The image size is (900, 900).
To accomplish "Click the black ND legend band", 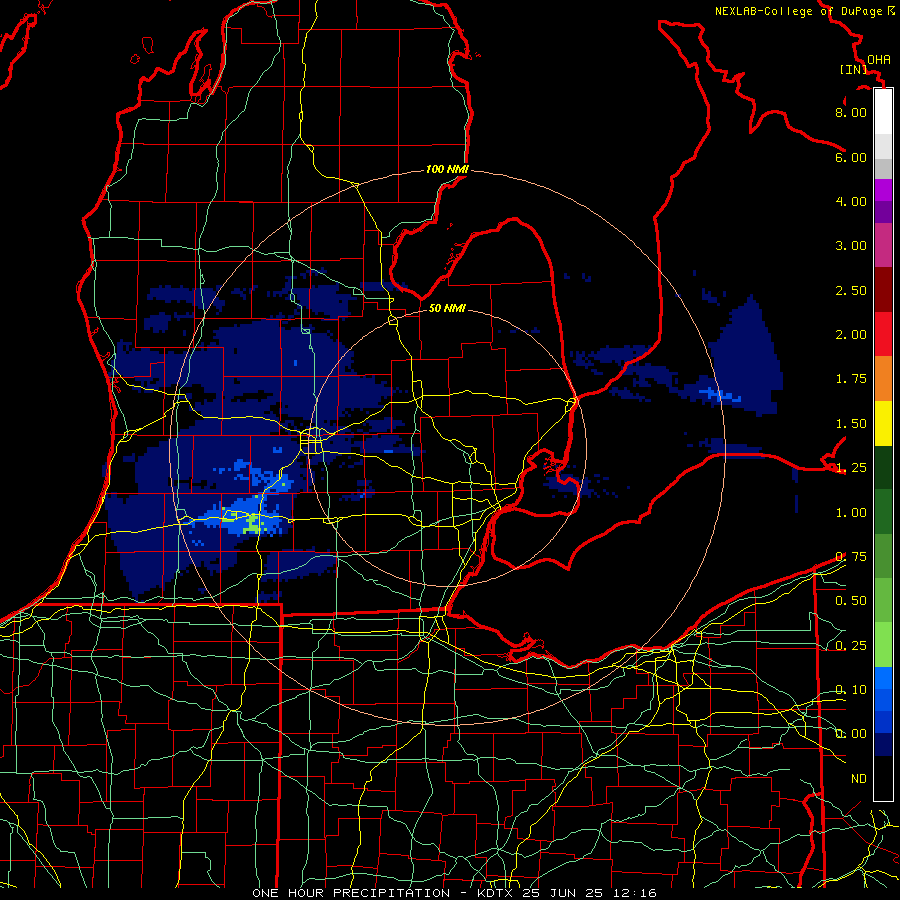I will coord(883,778).
